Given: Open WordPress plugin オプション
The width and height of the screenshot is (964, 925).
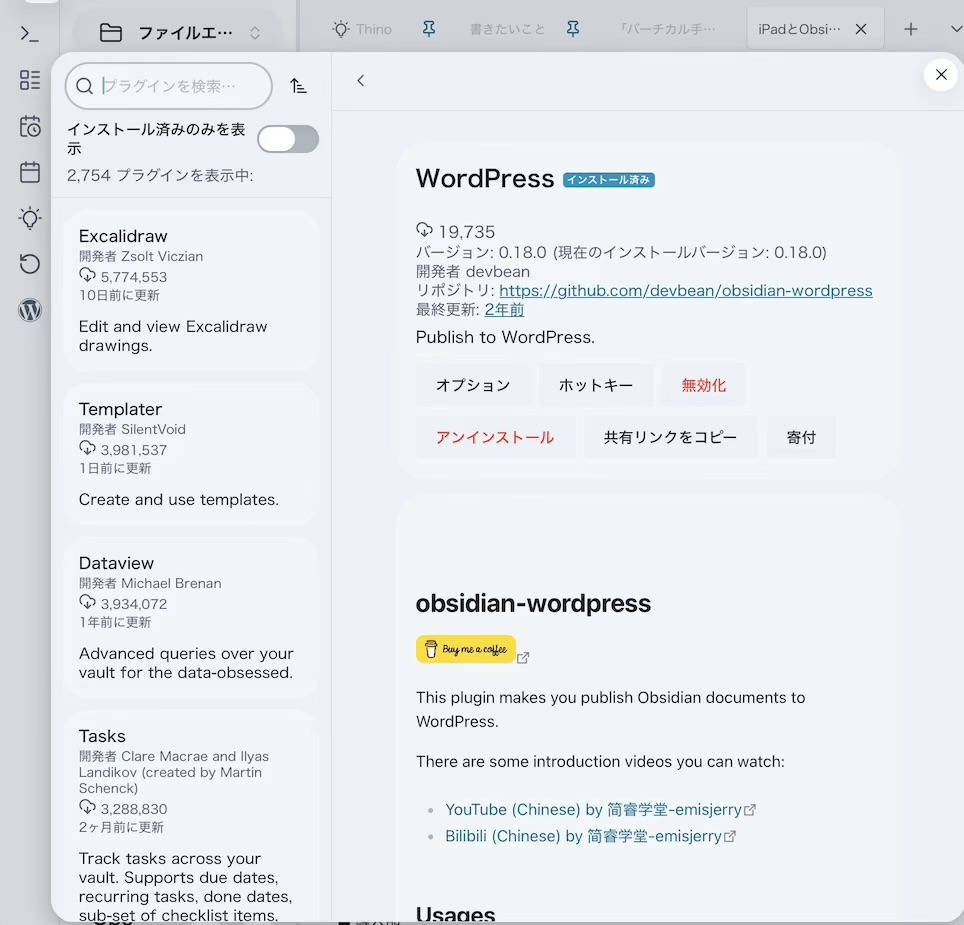Looking at the screenshot, I should [473, 385].
